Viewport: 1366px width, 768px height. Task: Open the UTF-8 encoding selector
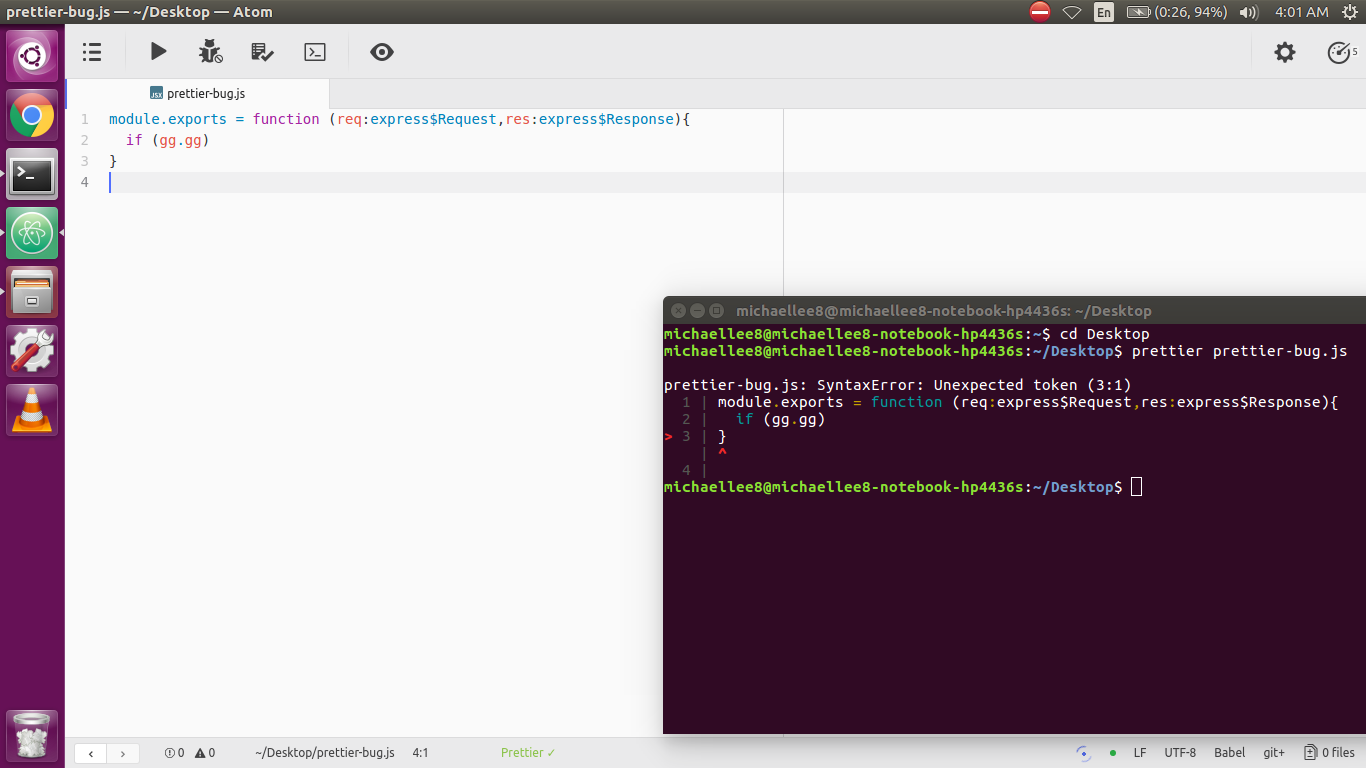(x=1179, y=752)
